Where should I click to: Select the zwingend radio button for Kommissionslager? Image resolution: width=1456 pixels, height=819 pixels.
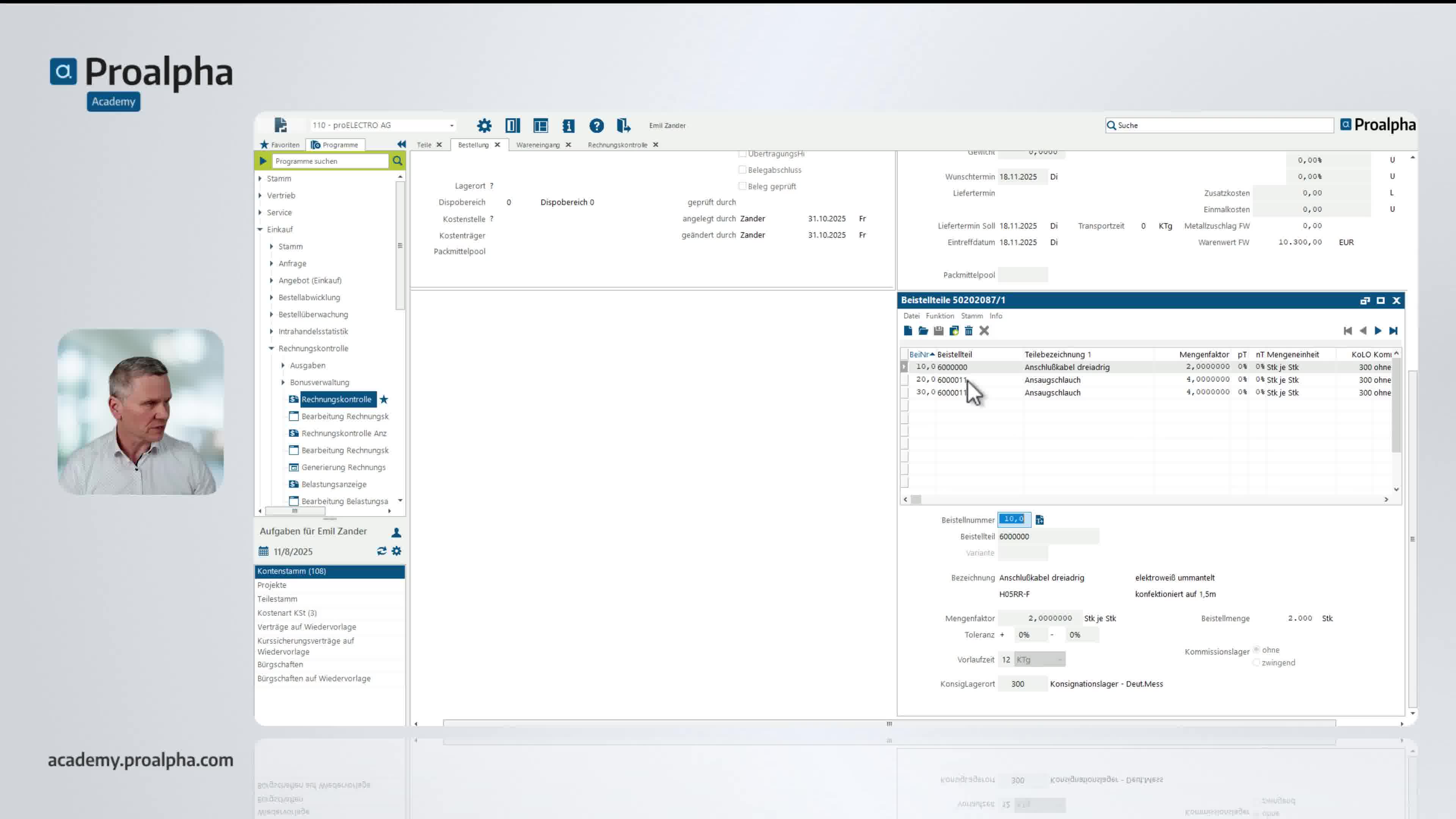(1256, 662)
